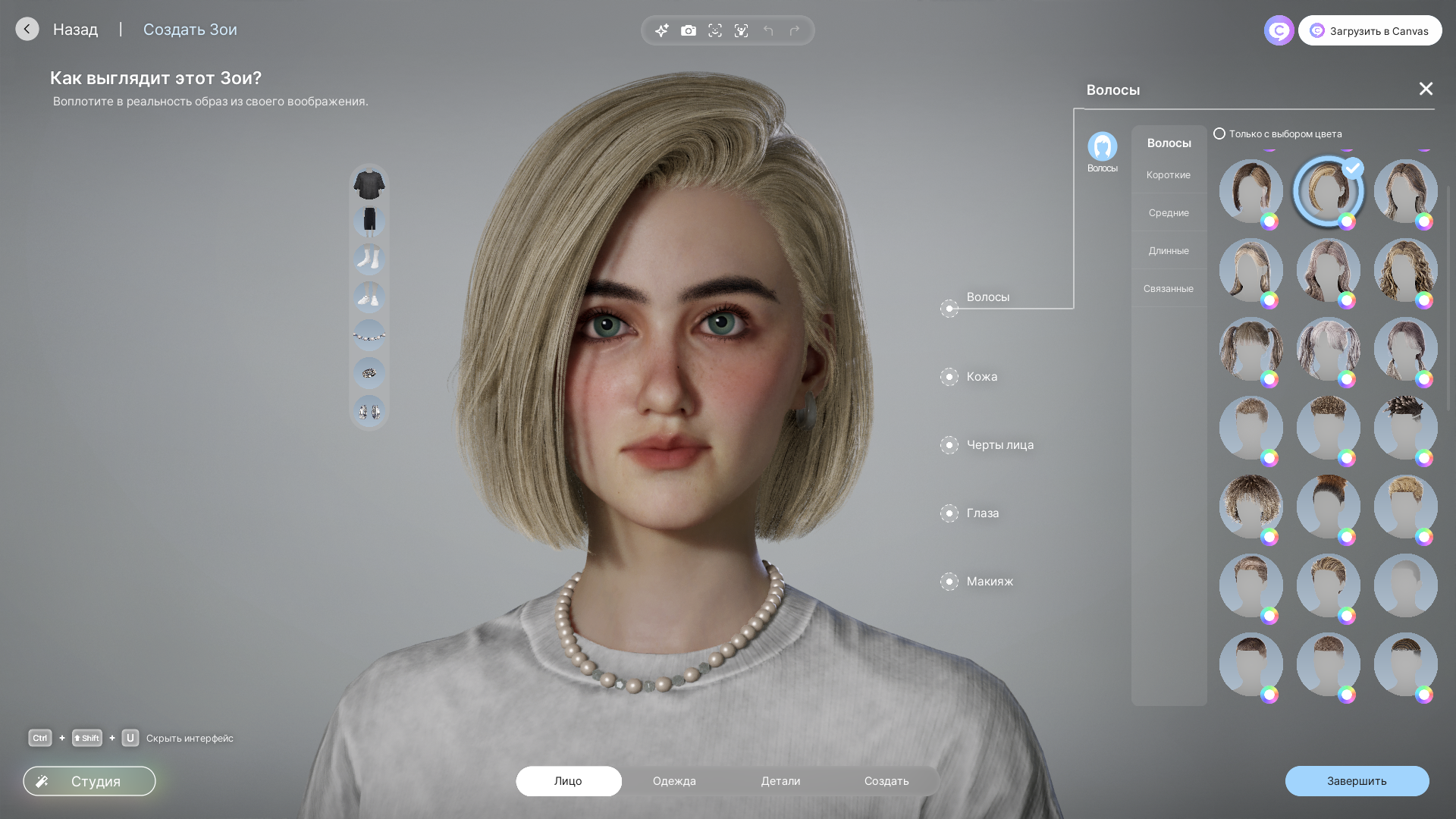Click the redo arrow in toolbar
This screenshot has width=1456, height=819.
pos(795,30)
